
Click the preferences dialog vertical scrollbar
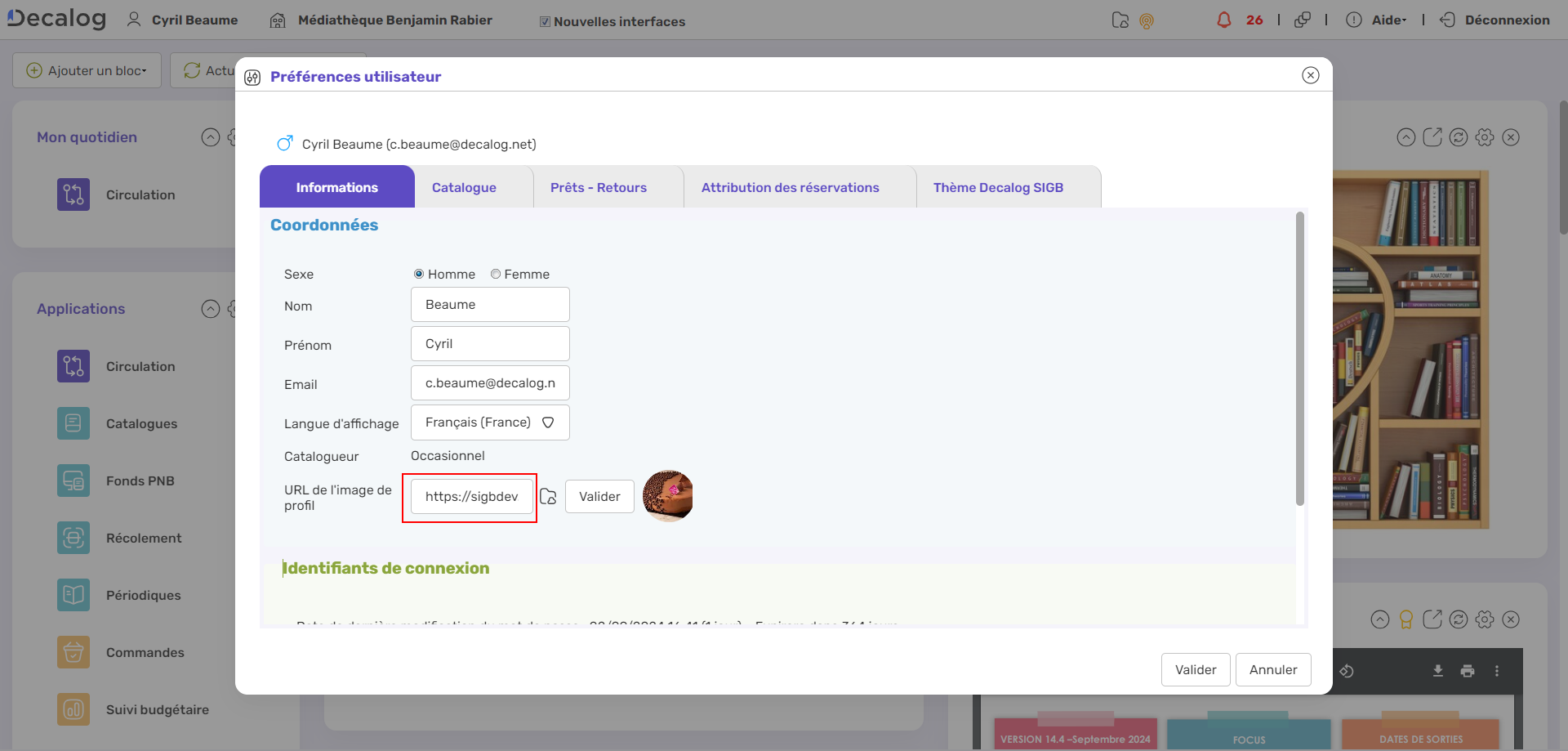(1299, 358)
